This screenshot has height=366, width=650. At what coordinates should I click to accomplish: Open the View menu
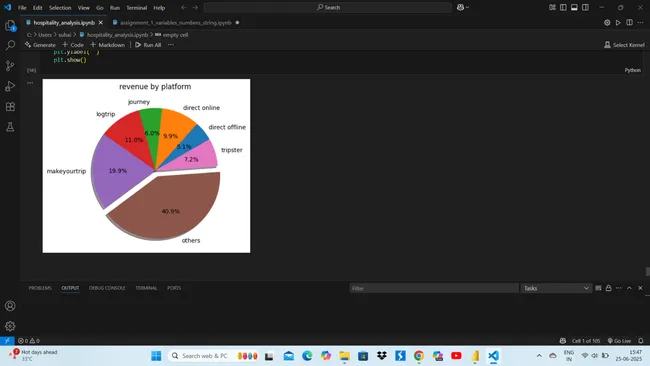83,7
